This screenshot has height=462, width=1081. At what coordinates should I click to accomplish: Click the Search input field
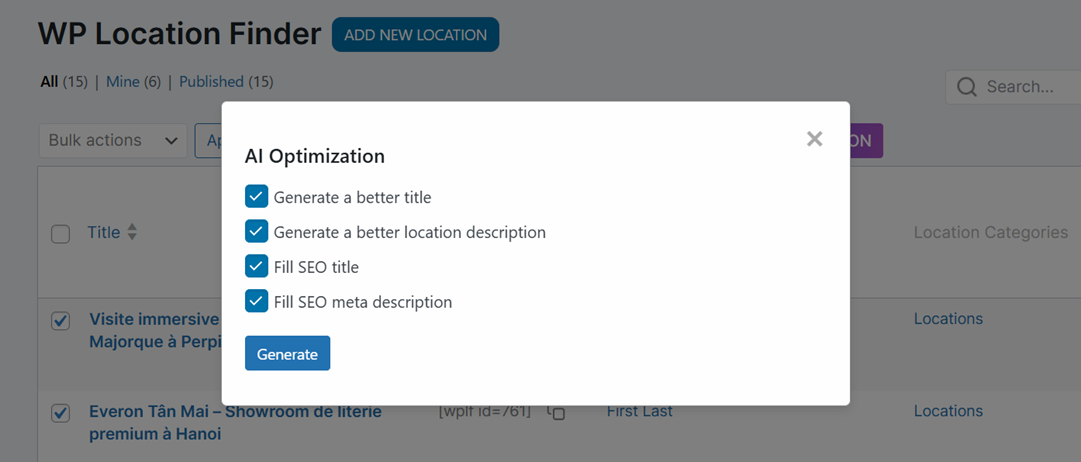pos(1013,87)
